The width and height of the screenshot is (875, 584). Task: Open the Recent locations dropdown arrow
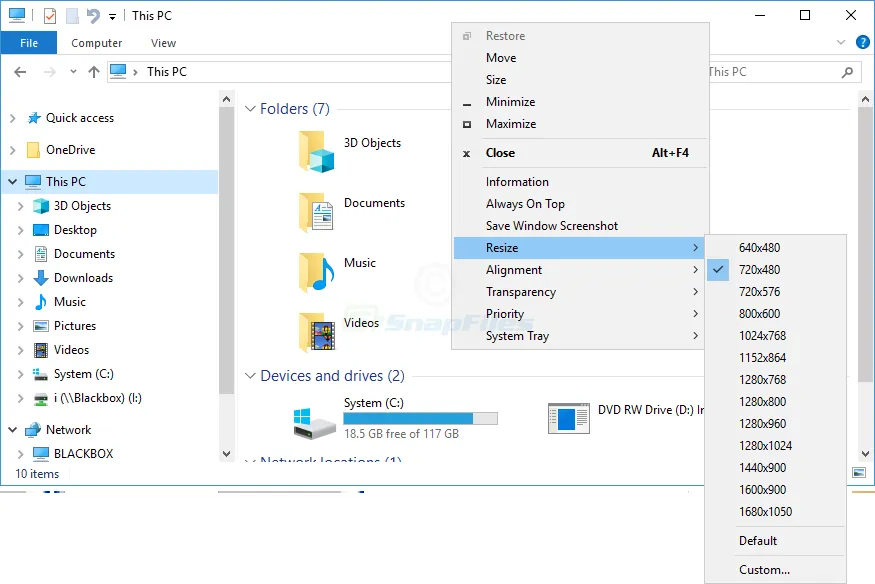[73, 71]
